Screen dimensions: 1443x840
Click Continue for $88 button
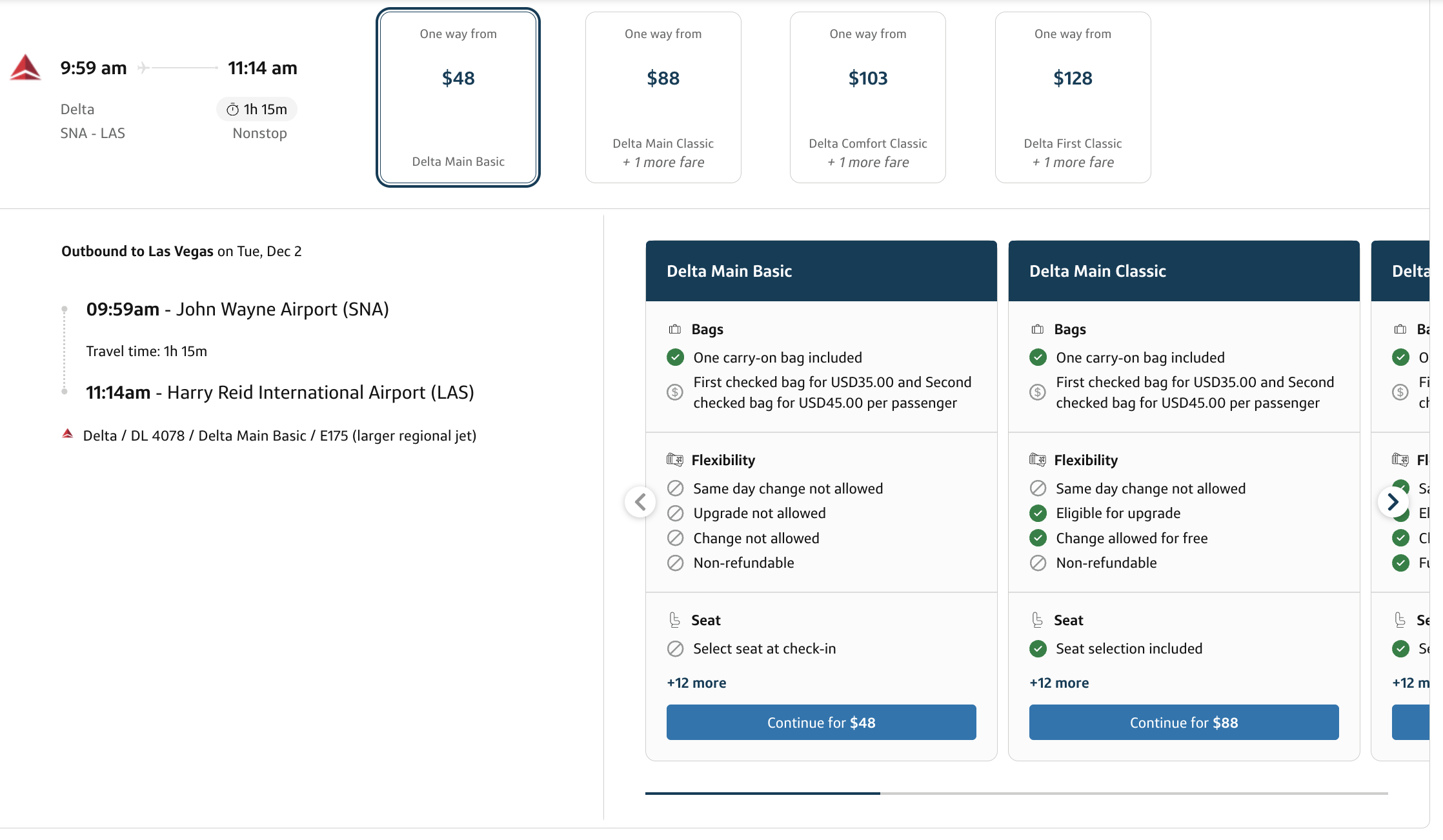click(1184, 723)
